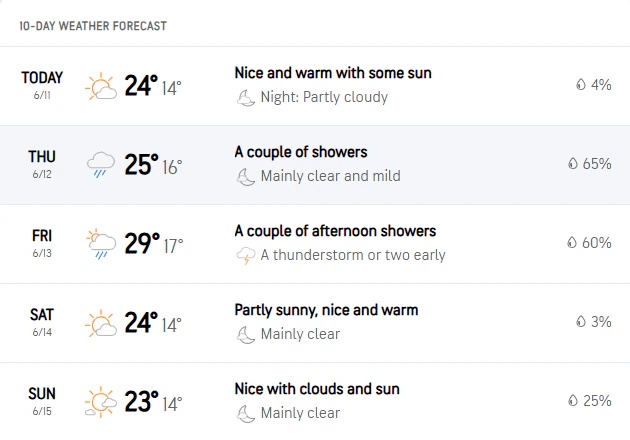Image resolution: width=630 pixels, height=440 pixels.
Task: Click Saturday's 24° high temperature
Action: click(x=141, y=322)
